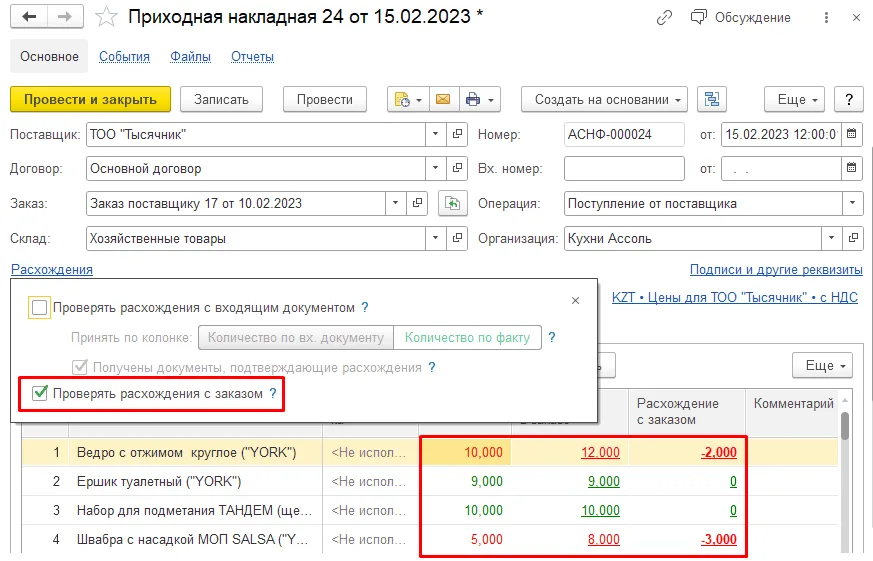Show help for checking incoming document discrepancies
Screen dimensions: 873x561
pyautogui.click(x=365, y=307)
